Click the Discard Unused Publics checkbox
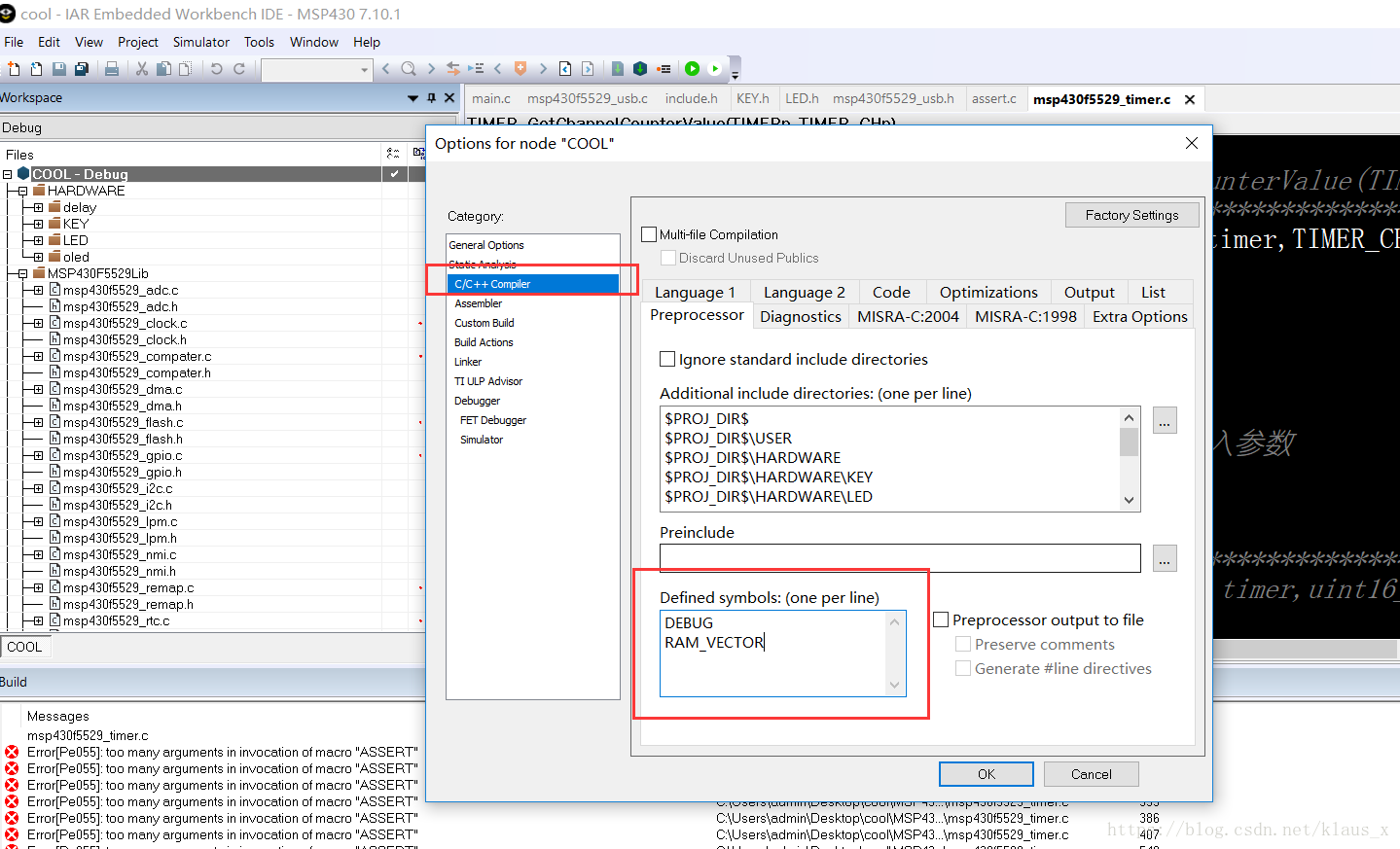 click(668, 258)
